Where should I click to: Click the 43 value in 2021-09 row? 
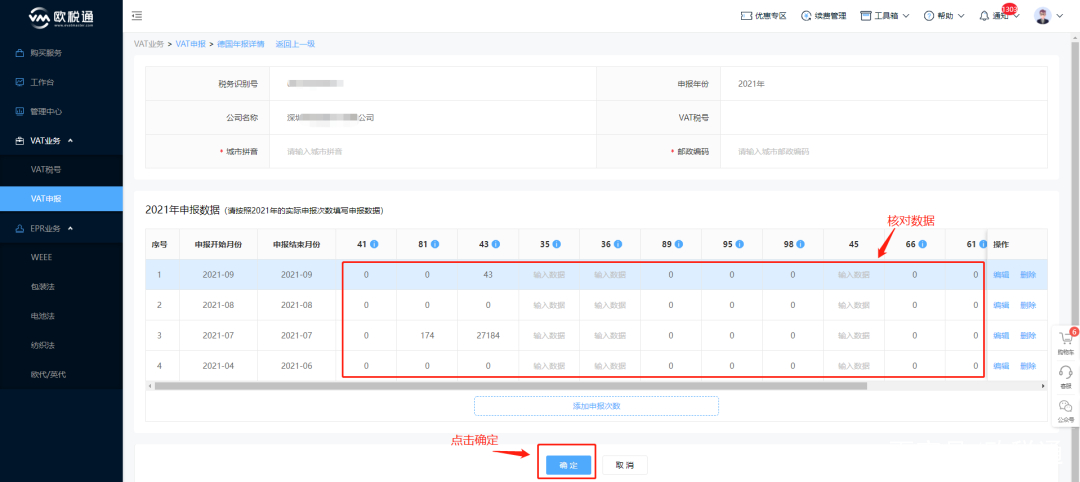point(488,275)
